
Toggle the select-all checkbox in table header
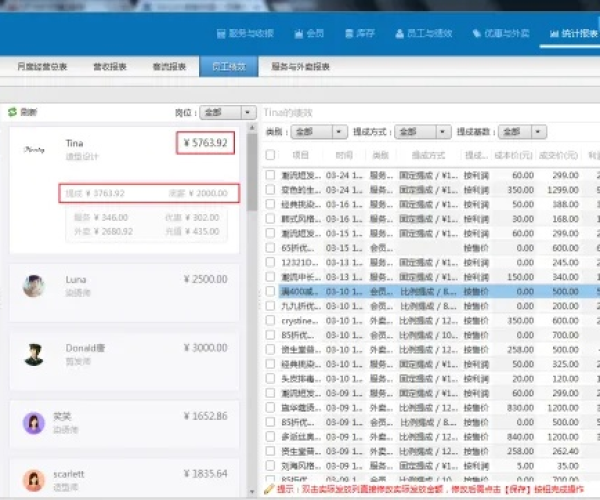(x=270, y=155)
